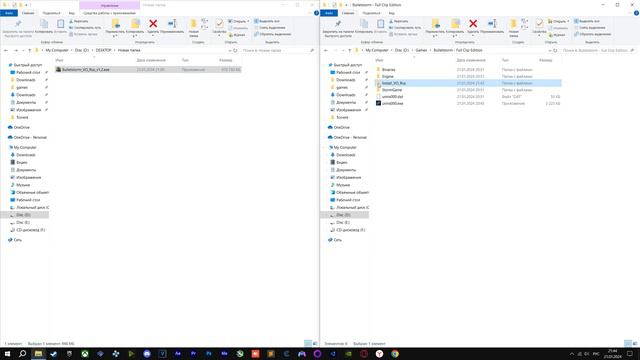Screen dimensions: 640x360
Task: Sort by Имя column in Bulletstorm window
Action: coord(380,60)
